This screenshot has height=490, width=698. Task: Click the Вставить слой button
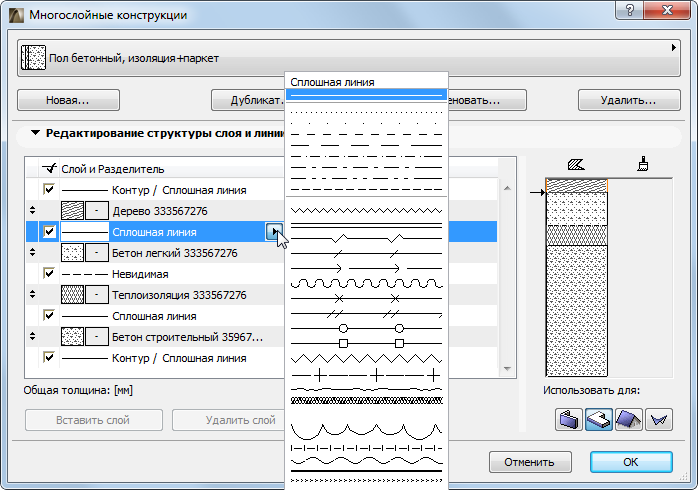(93, 420)
